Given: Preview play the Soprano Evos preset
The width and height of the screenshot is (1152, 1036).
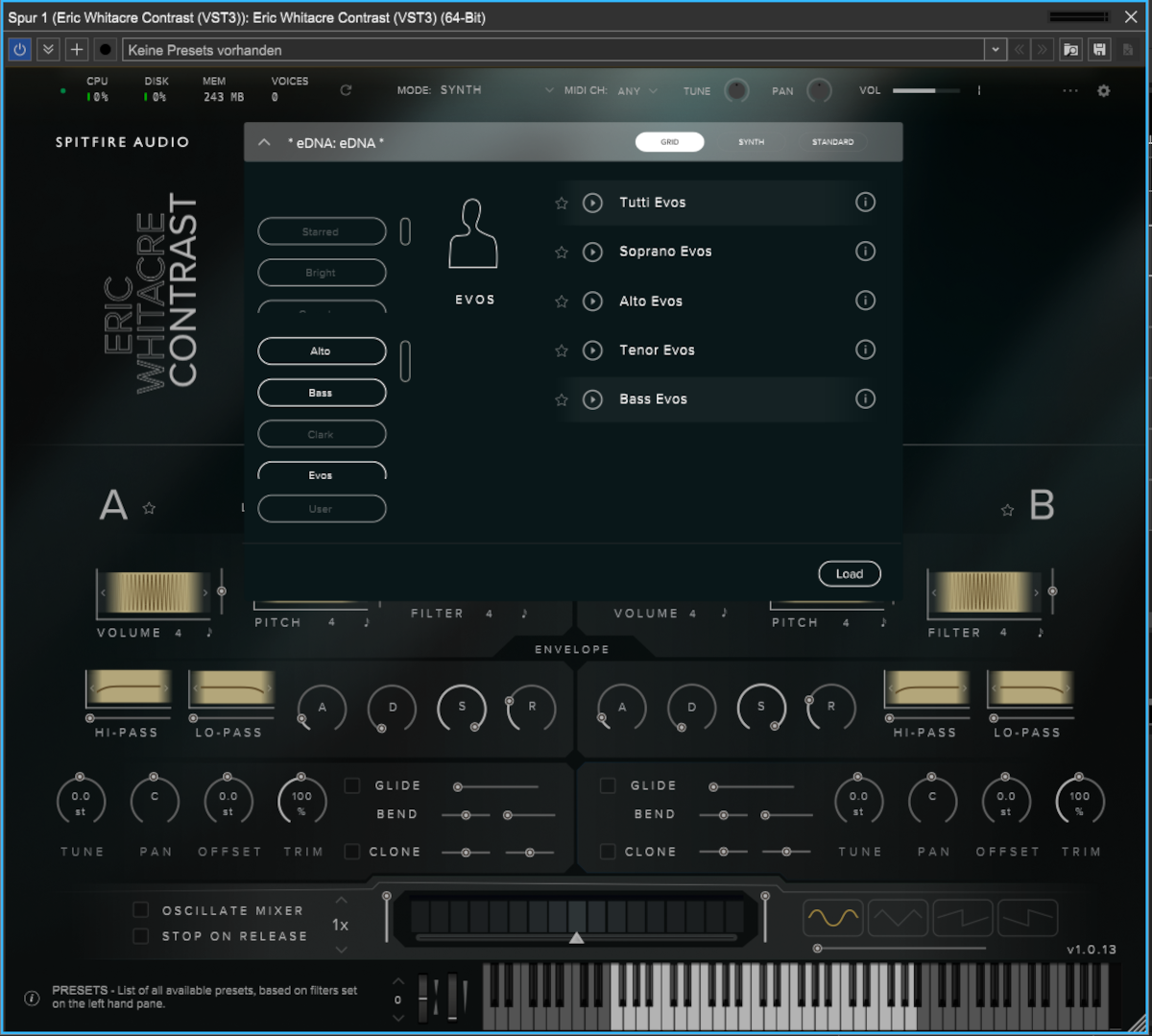Looking at the screenshot, I should pyautogui.click(x=593, y=253).
